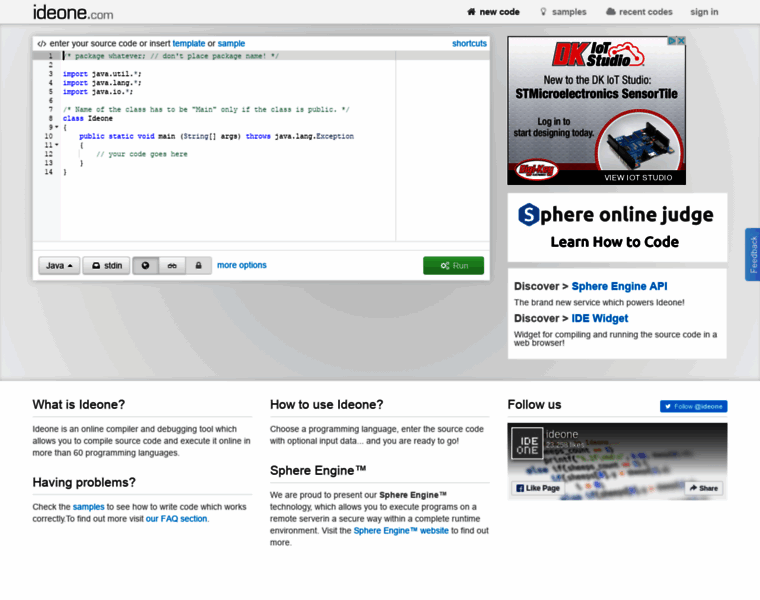This screenshot has height=600, width=760.
Task: Open the Java language dropdown
Action: [59, 266]
